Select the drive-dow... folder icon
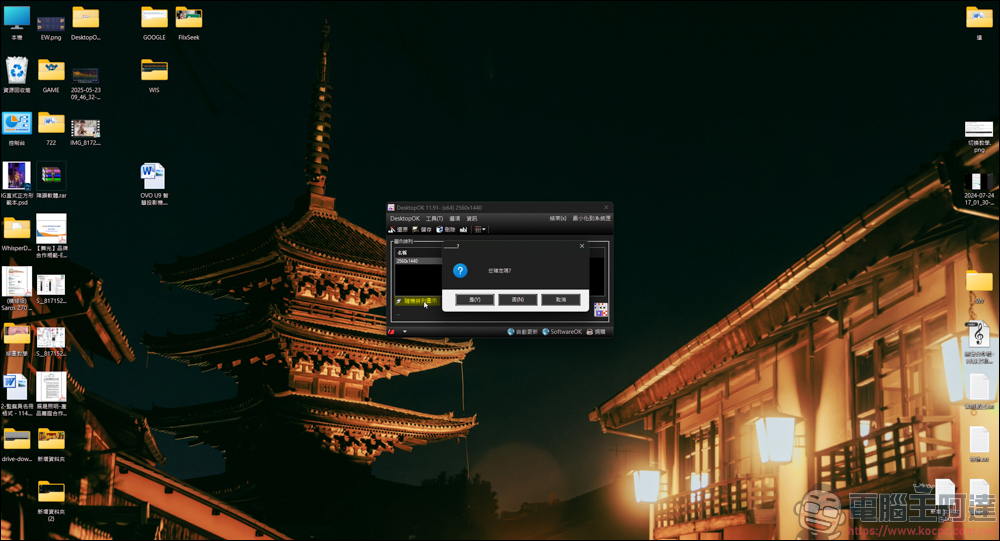 click(x=17, y=445)
